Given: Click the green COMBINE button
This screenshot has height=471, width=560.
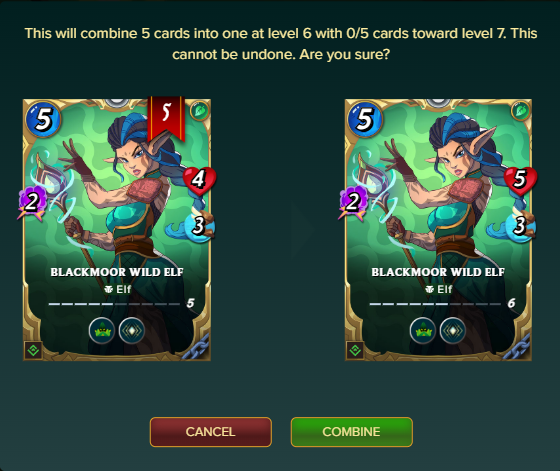Looking at the screenshot, I should [x=352, y=432].
